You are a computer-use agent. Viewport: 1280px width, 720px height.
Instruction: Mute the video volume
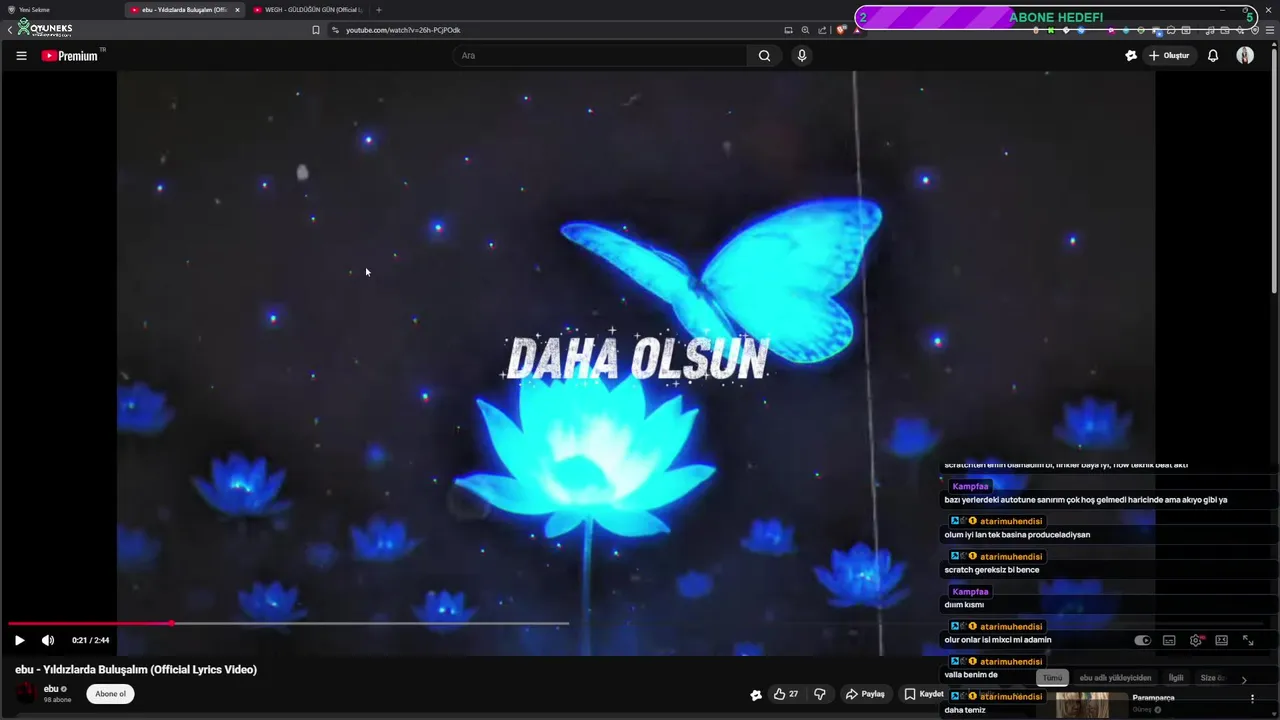pos(48,640)
